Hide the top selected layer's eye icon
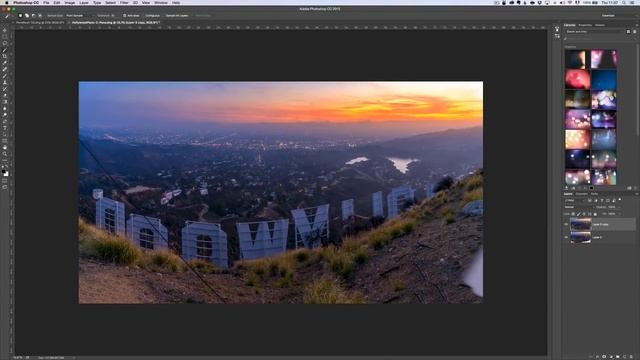Image resolution: width=640 pixels, height=360 pixels. coord(566,224)
